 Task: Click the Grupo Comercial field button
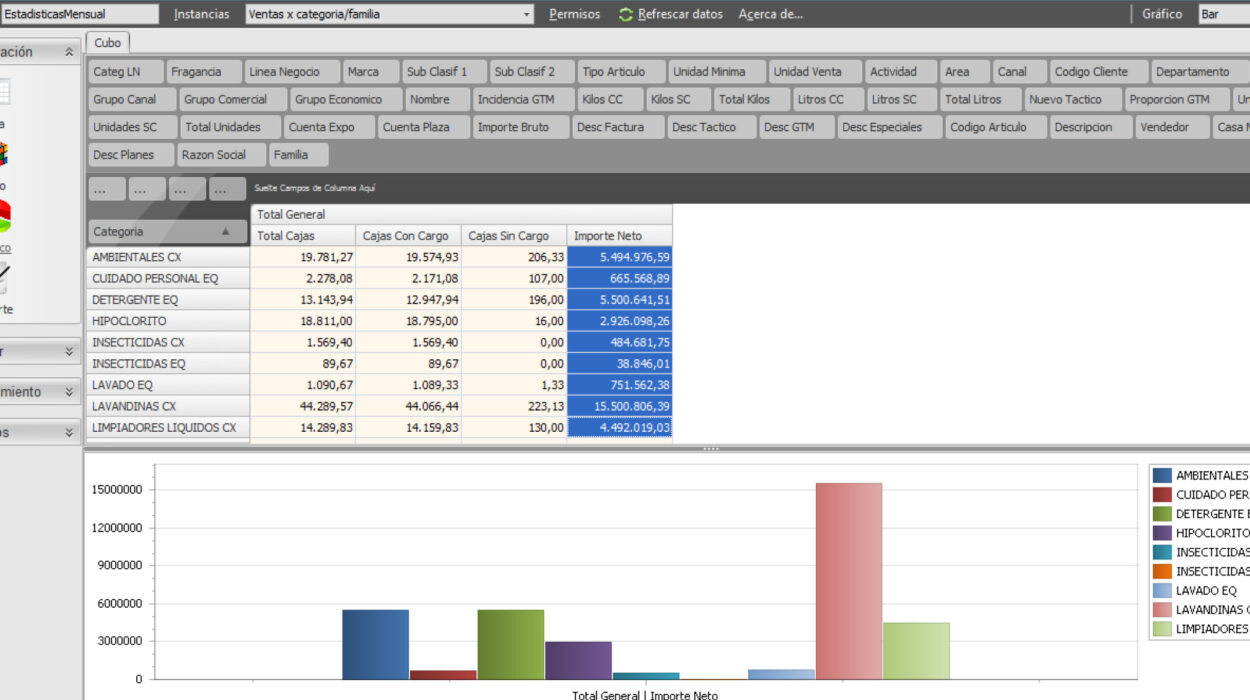[232, 100]
